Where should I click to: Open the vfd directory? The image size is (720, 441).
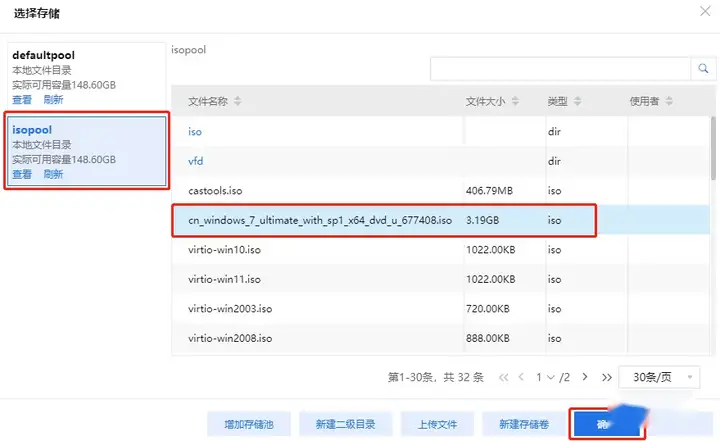coord(195,161)
